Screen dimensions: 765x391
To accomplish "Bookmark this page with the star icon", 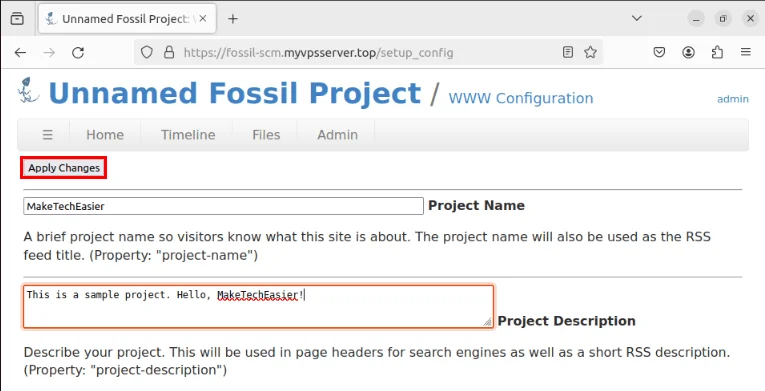I will [x=590, y=52].
